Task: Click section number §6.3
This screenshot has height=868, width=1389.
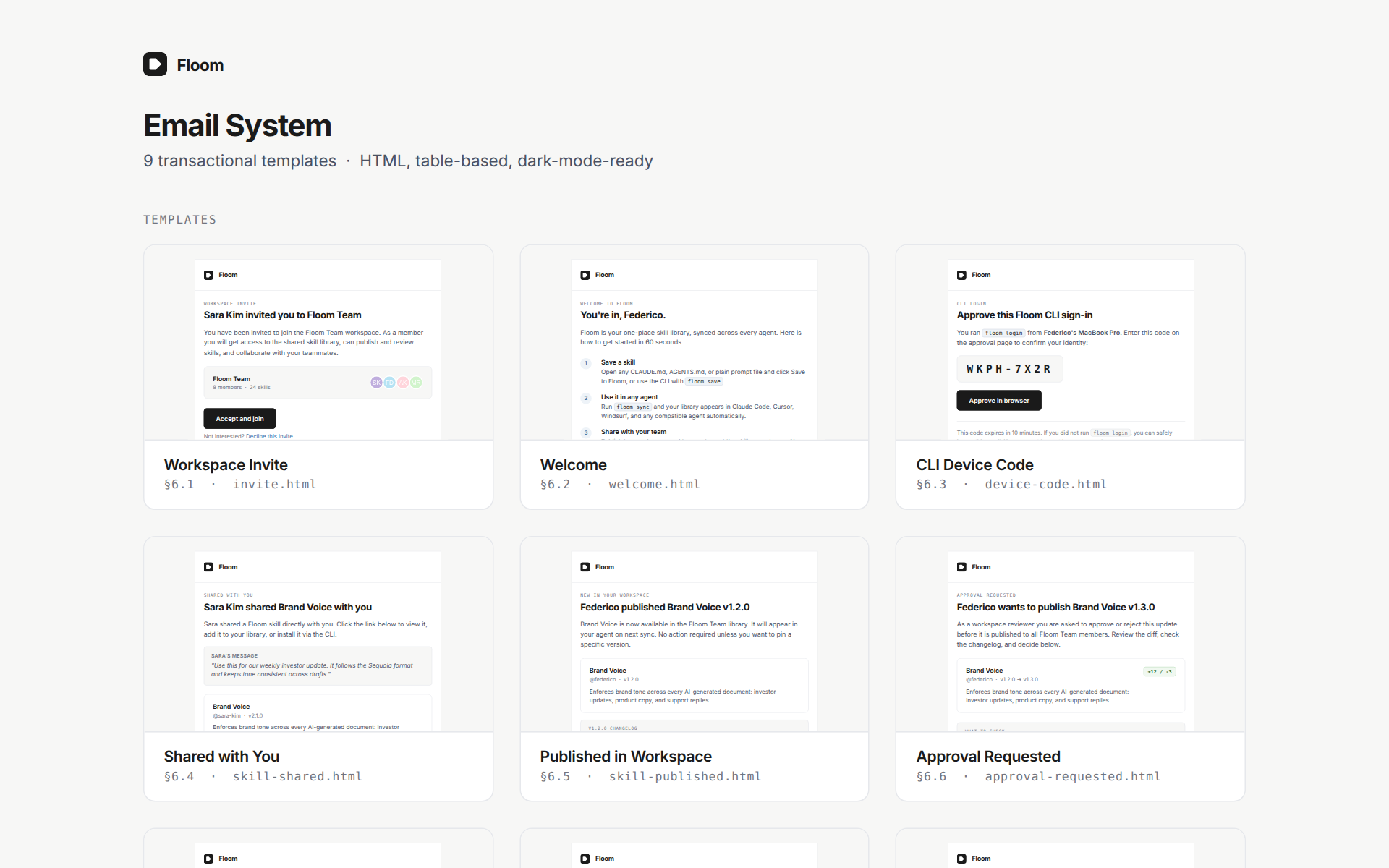Action: point(931,485)
